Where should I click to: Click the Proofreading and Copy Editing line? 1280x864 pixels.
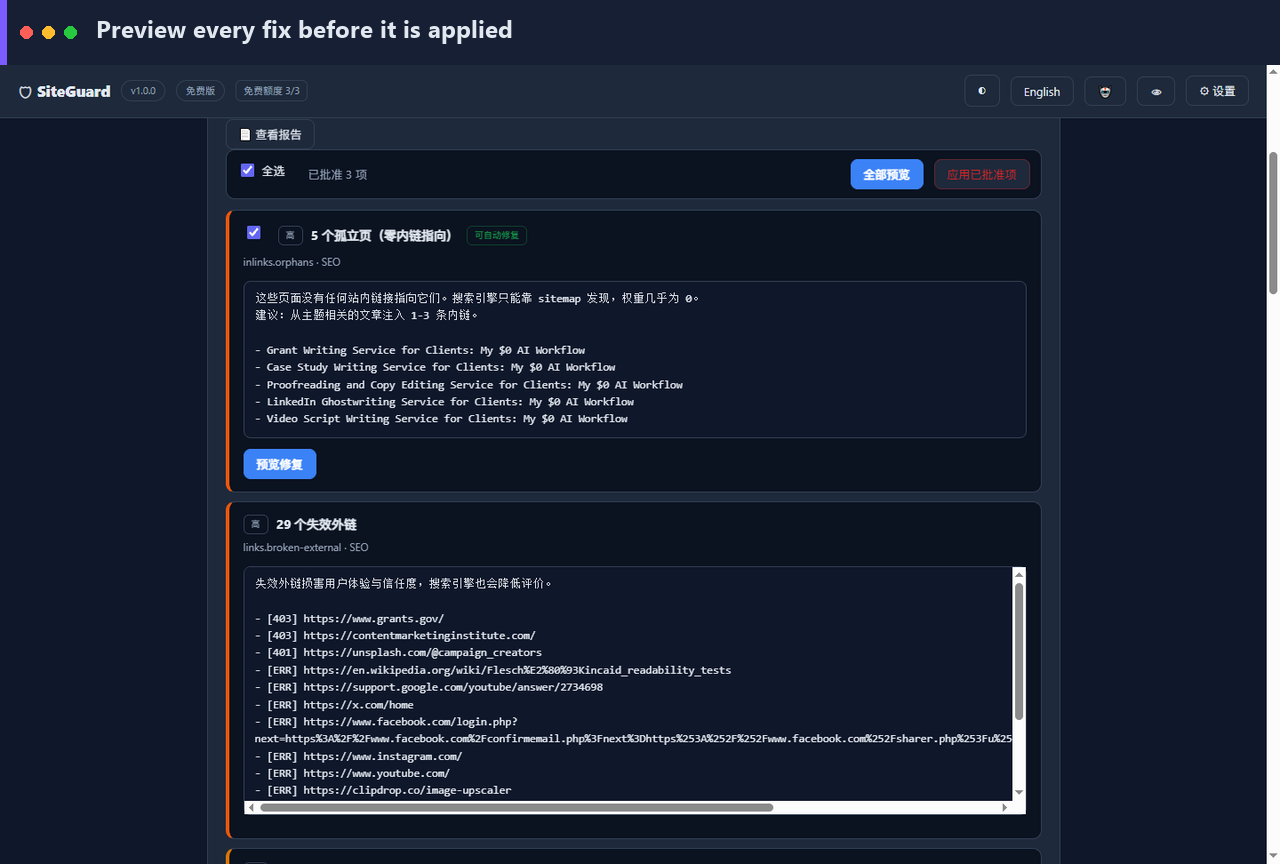(469, 384)
